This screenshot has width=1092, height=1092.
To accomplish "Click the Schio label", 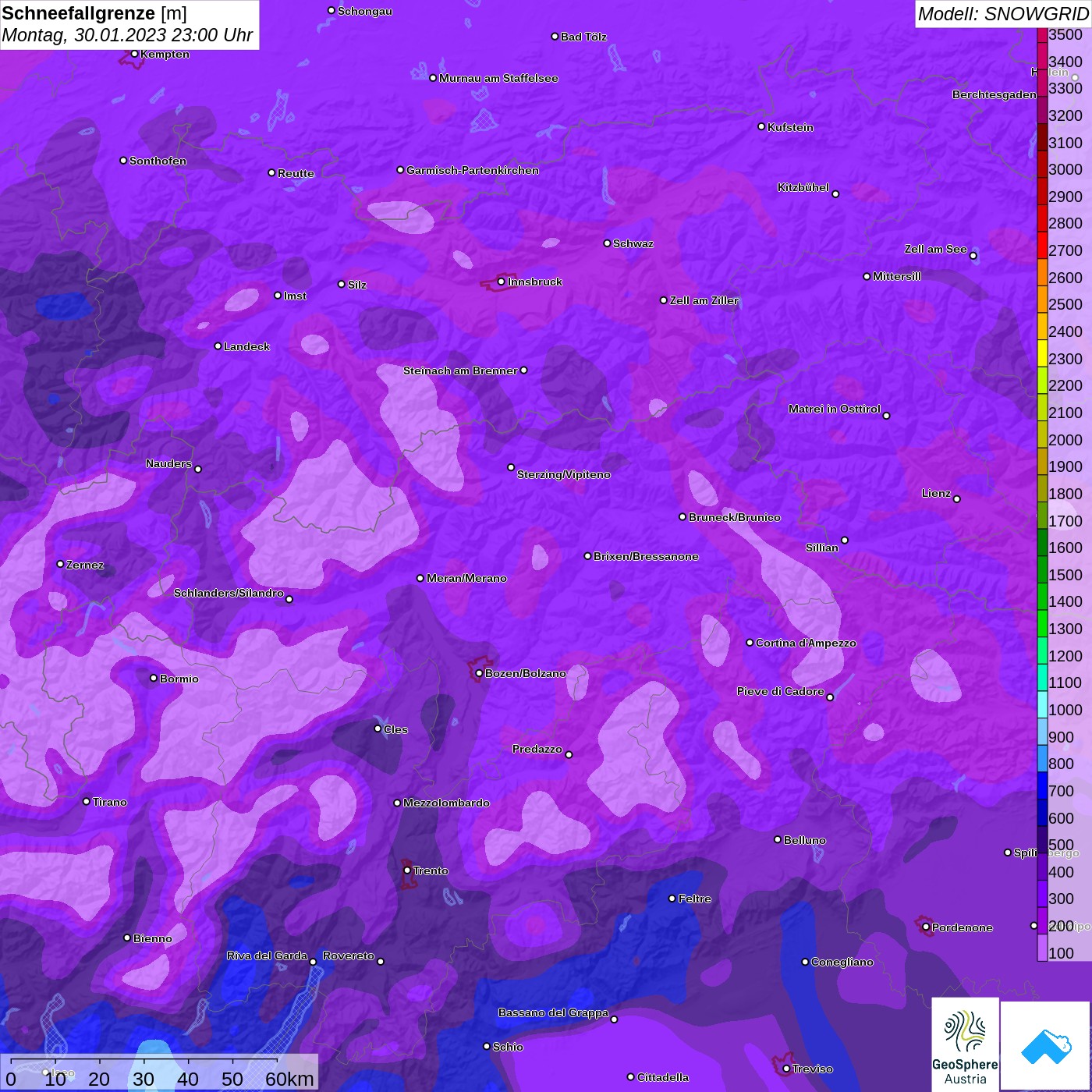I will 508,1047.
